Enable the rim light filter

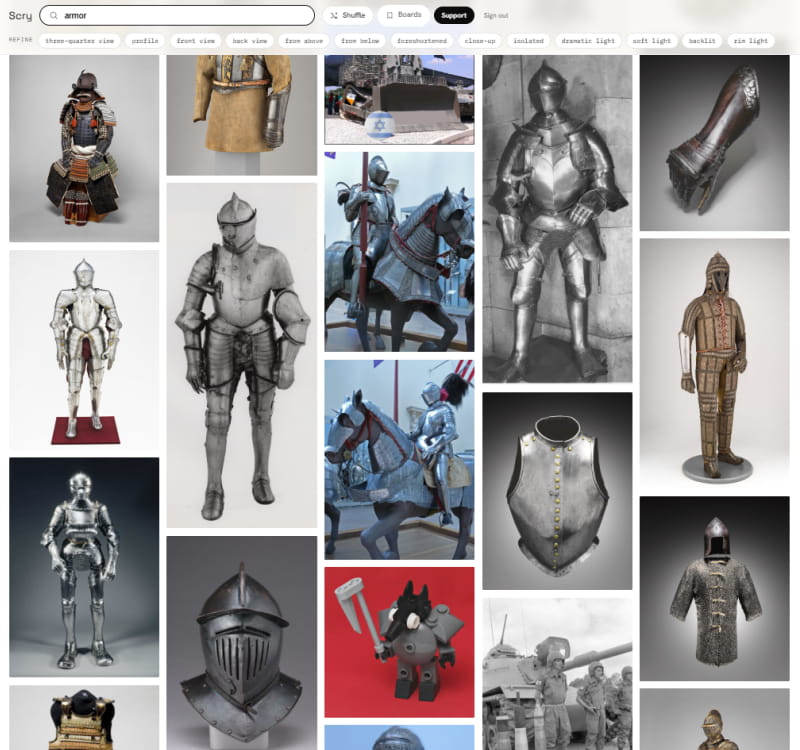(751, 41)
